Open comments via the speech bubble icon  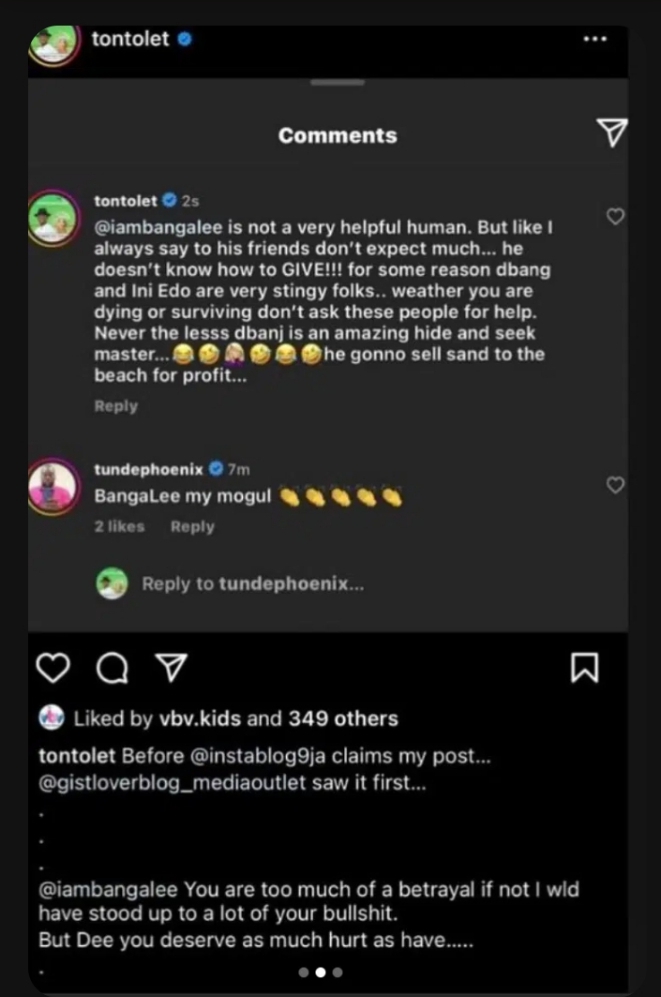112,668
